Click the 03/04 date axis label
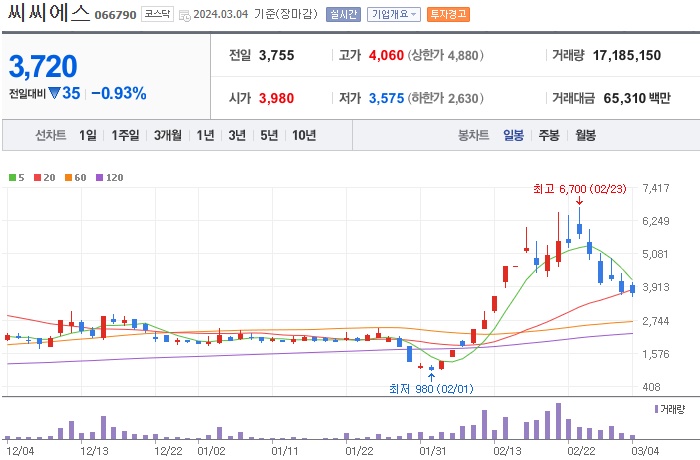The width and height of the screenshot is (700, 460). (x=645, y=451)
